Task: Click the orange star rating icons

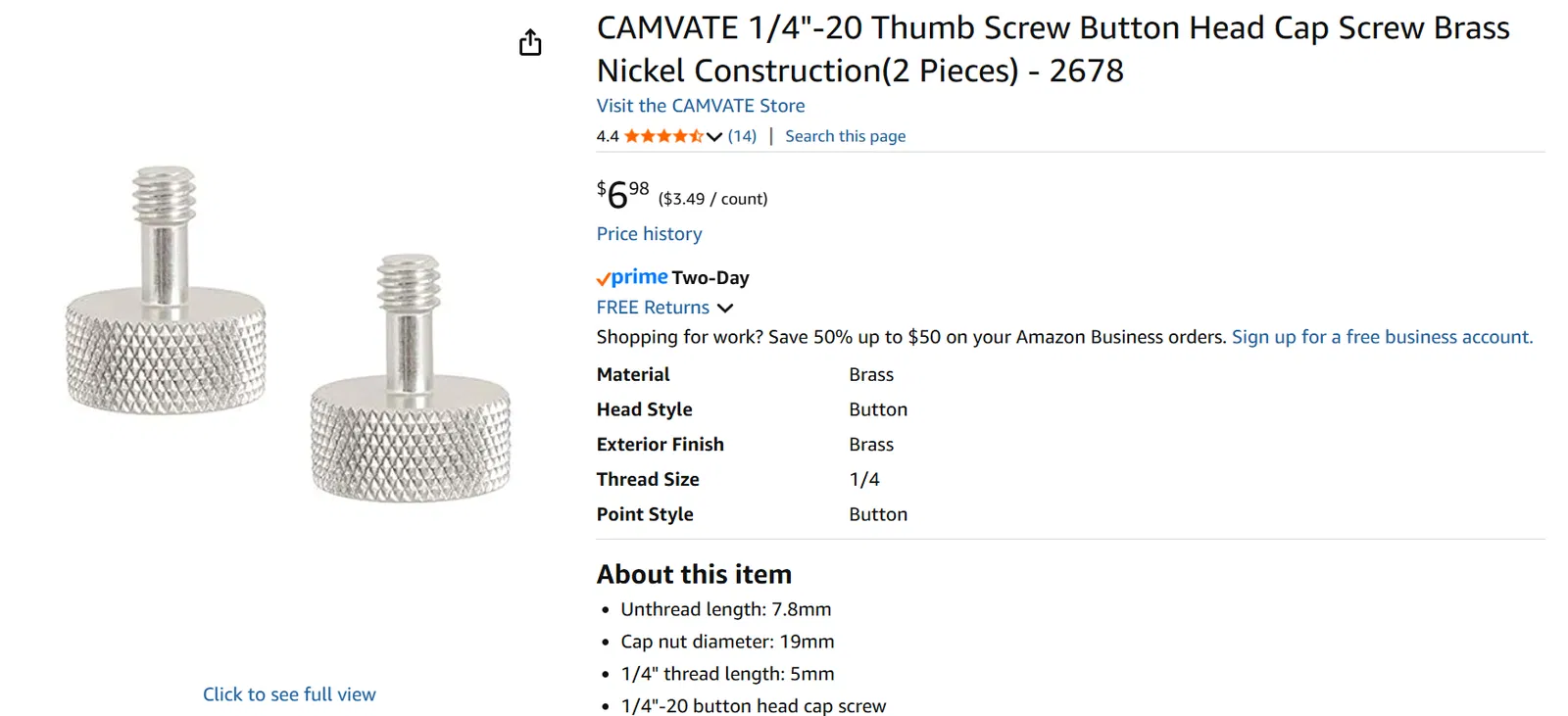Action: coord(663,136)
